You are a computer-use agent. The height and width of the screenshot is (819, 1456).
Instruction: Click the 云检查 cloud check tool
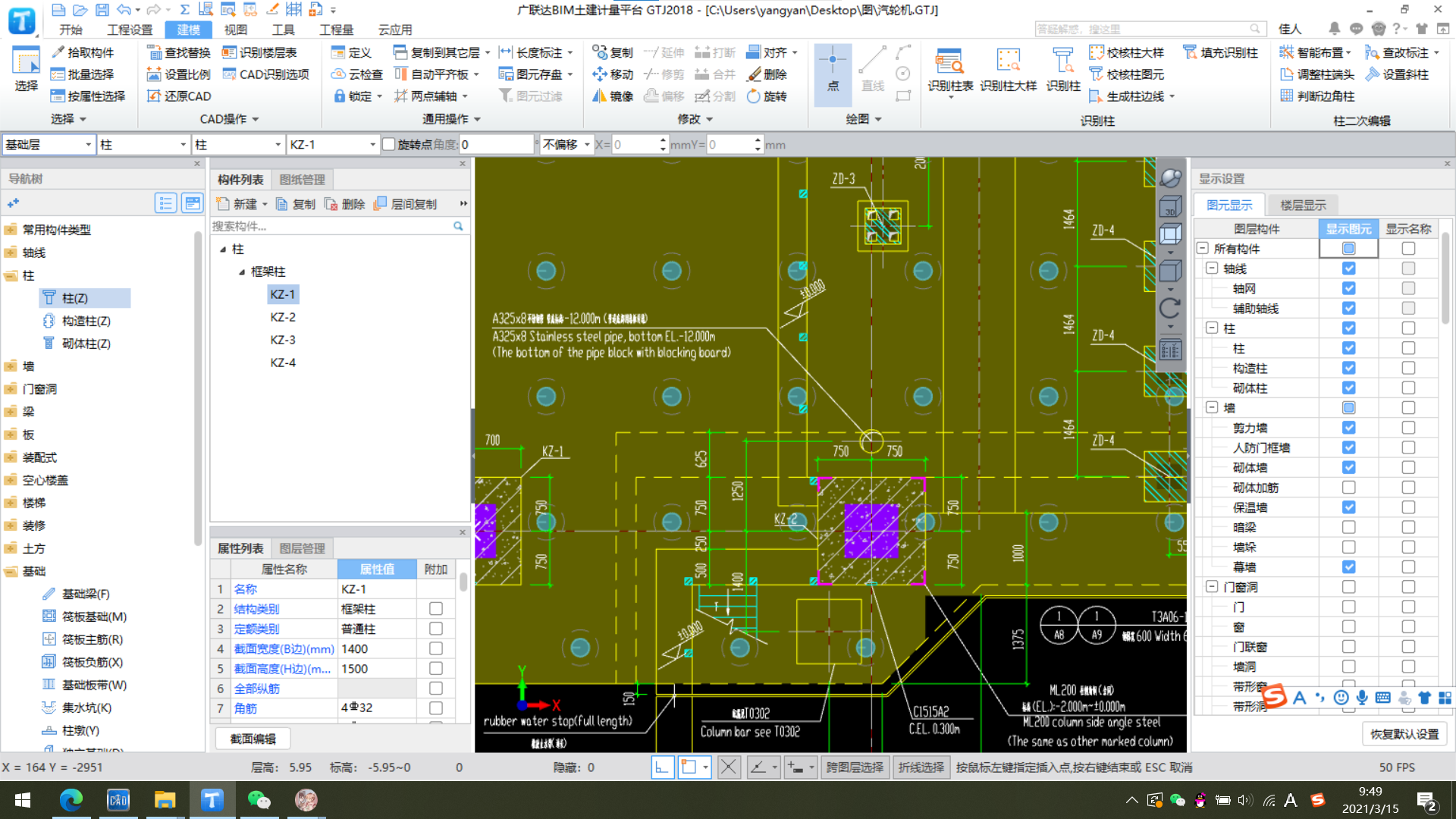(x=356, y=74)
